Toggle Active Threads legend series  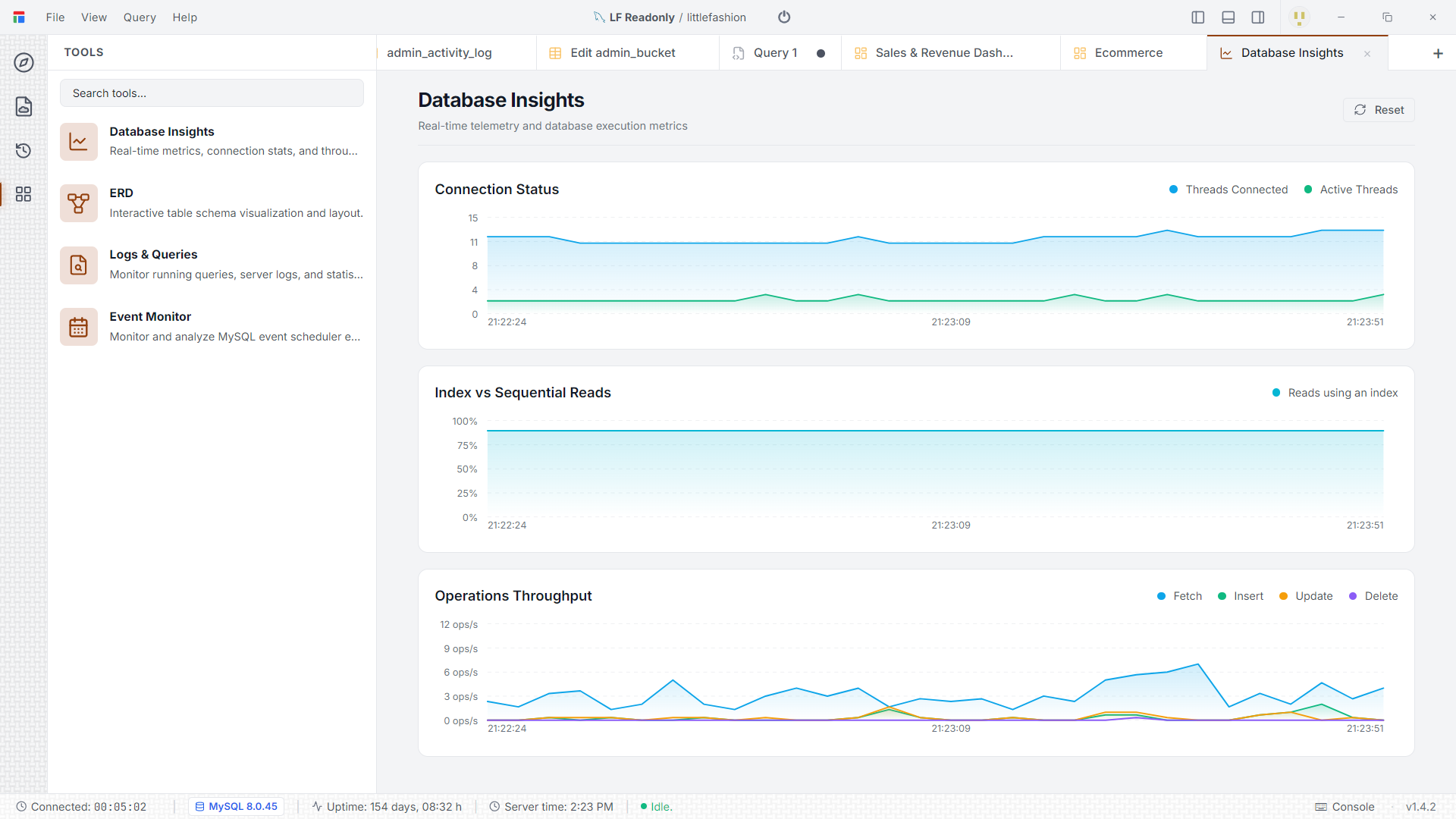(1351, 190)
